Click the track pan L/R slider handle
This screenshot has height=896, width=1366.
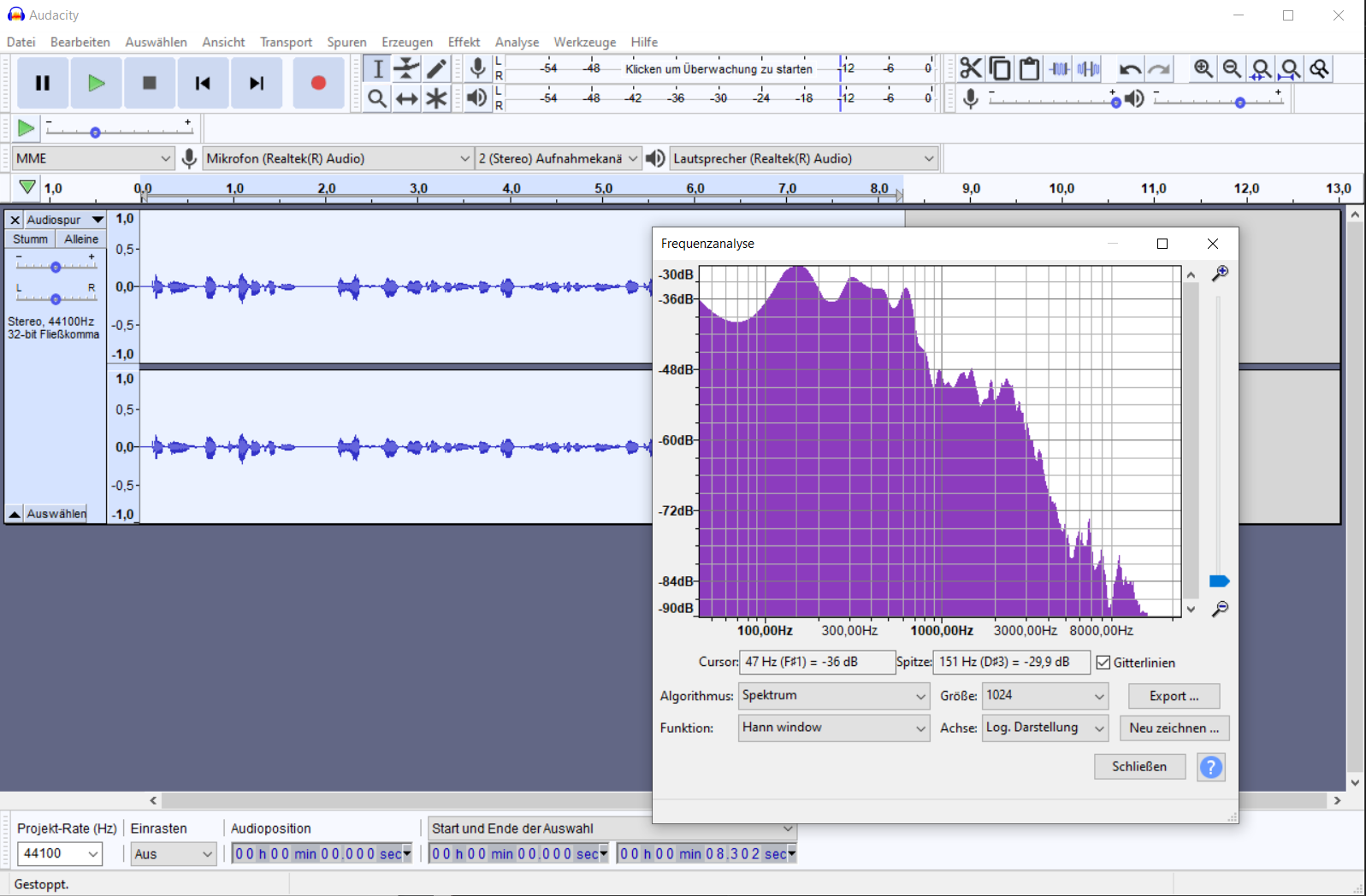(x=56, y=298)
